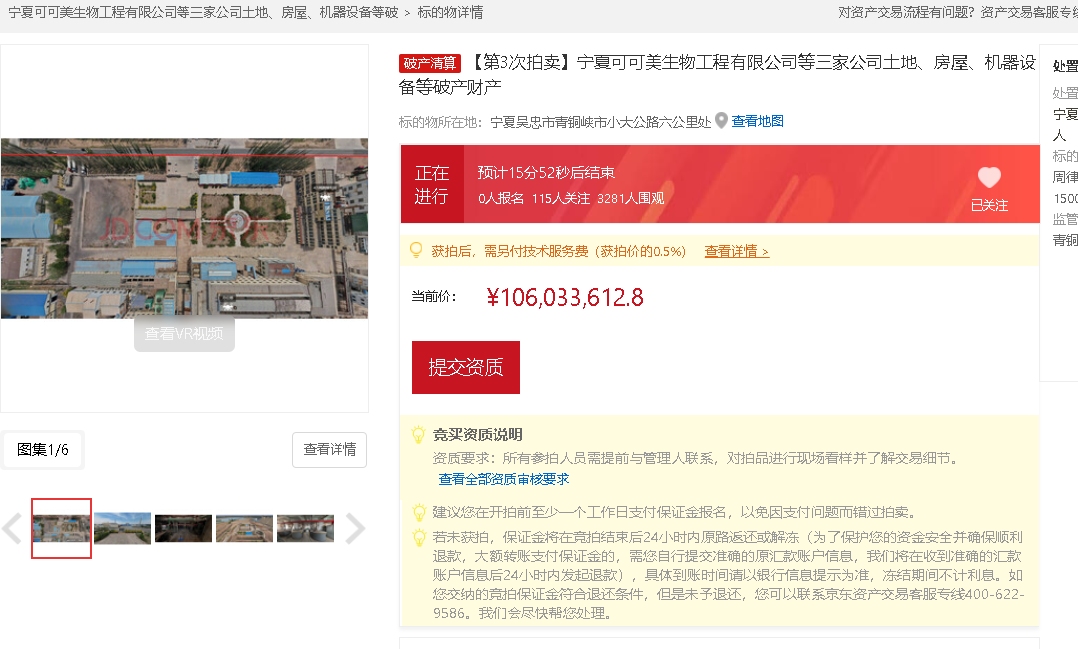The height and width of the screenshot is (649, 1078).
Task: Toggle the 已关注 heart favorite icon
Action: (989, 178)
